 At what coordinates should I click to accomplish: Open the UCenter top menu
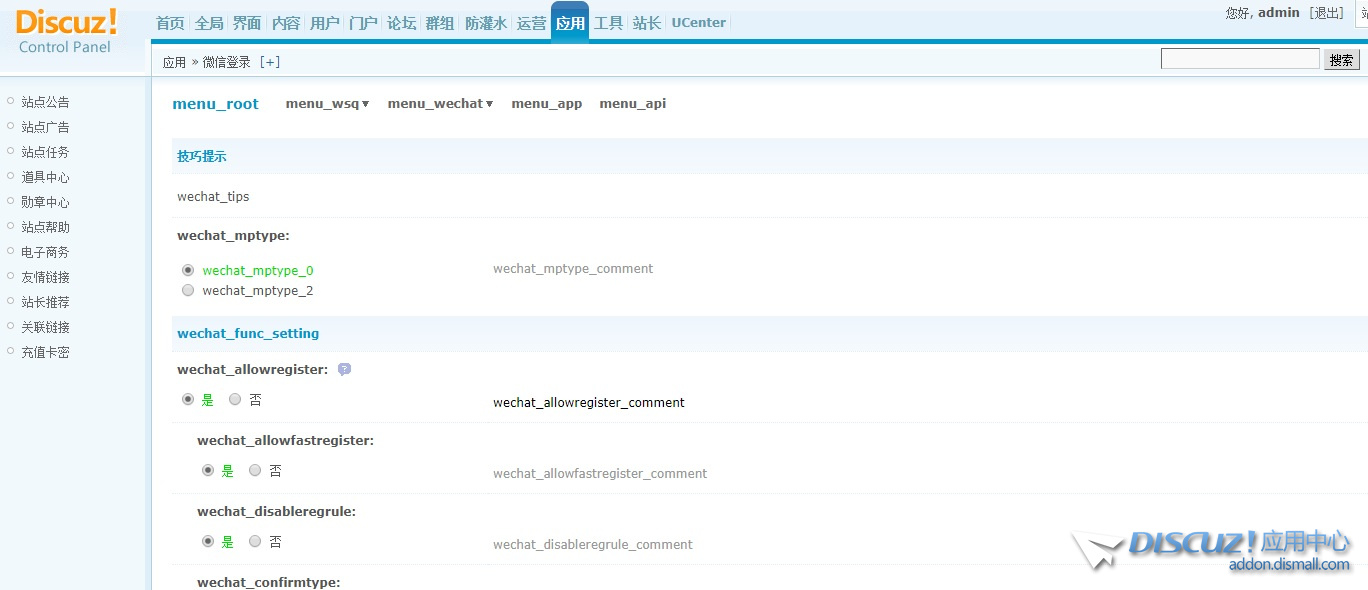(x=698, y=23)
